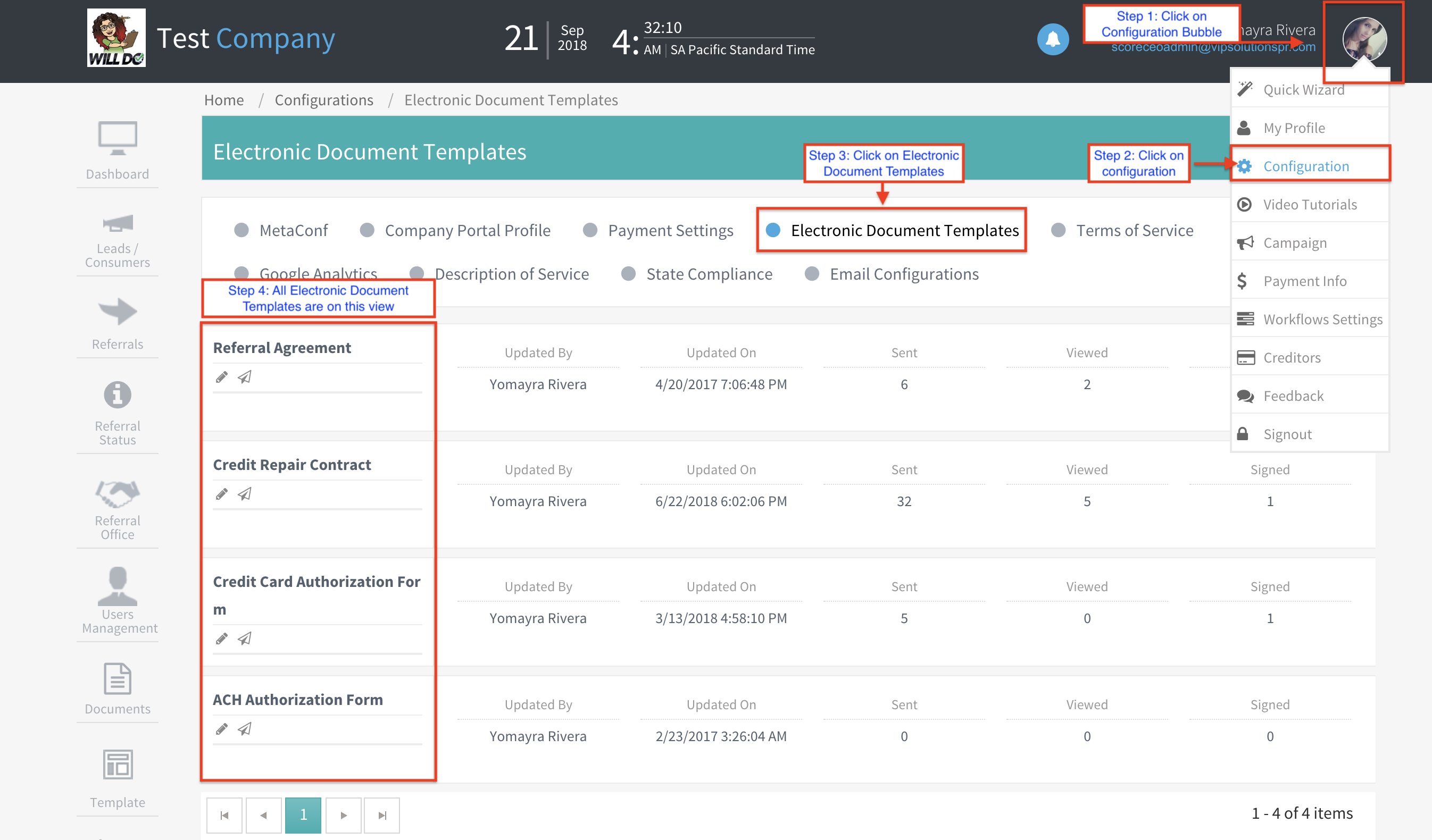Open the Dashboard sidebar icon
The height and width of the screenshot is (840, 1432).
(x=117, y=139)
